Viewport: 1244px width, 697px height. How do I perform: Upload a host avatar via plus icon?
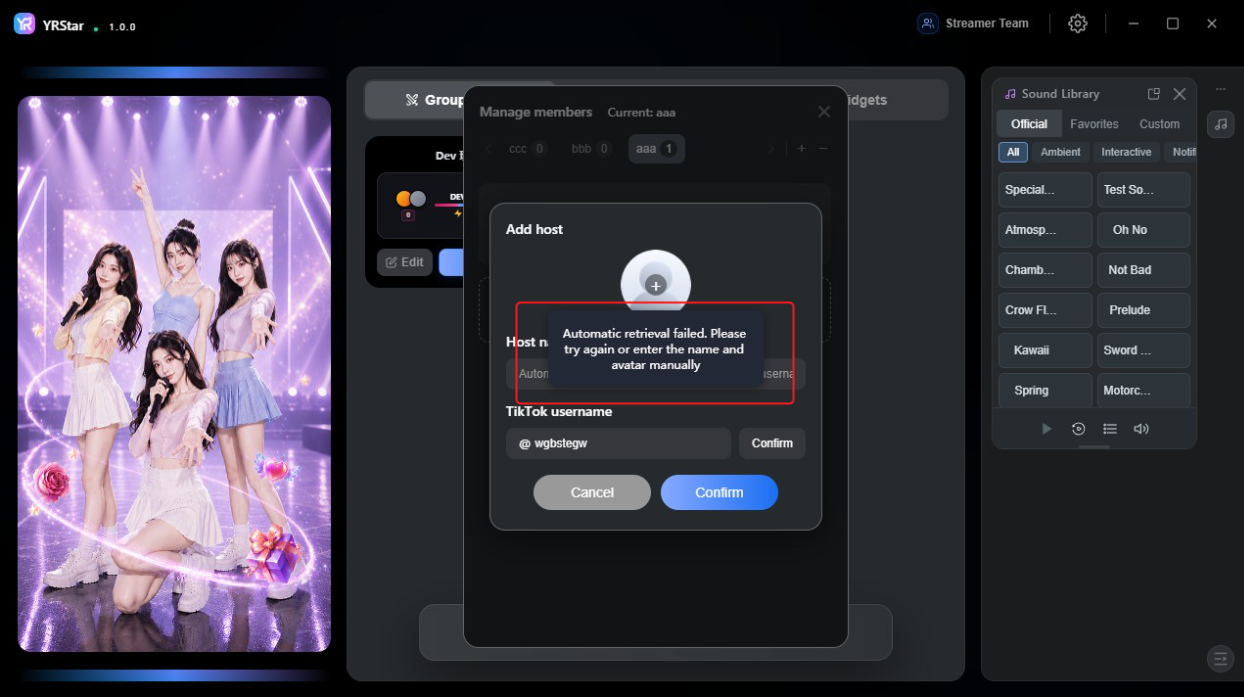tap(656, 286)
